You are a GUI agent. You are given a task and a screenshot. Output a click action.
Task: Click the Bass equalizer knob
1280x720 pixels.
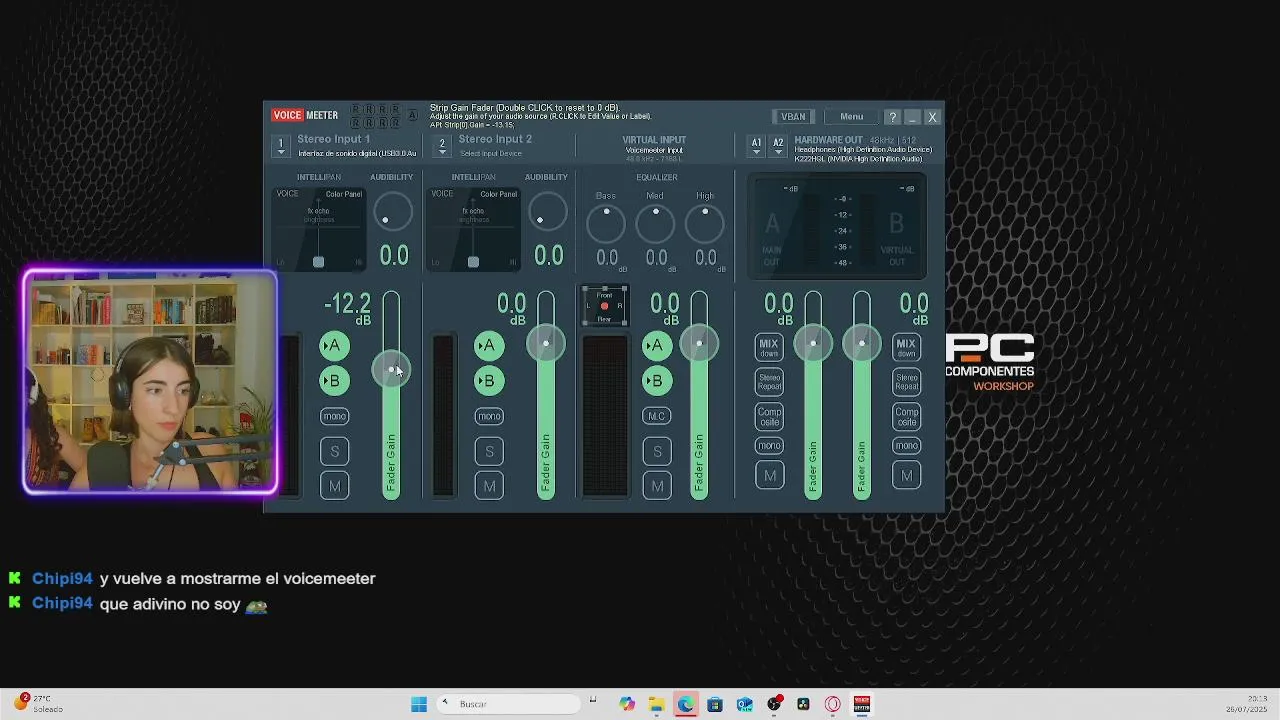[x=606, y=223]
